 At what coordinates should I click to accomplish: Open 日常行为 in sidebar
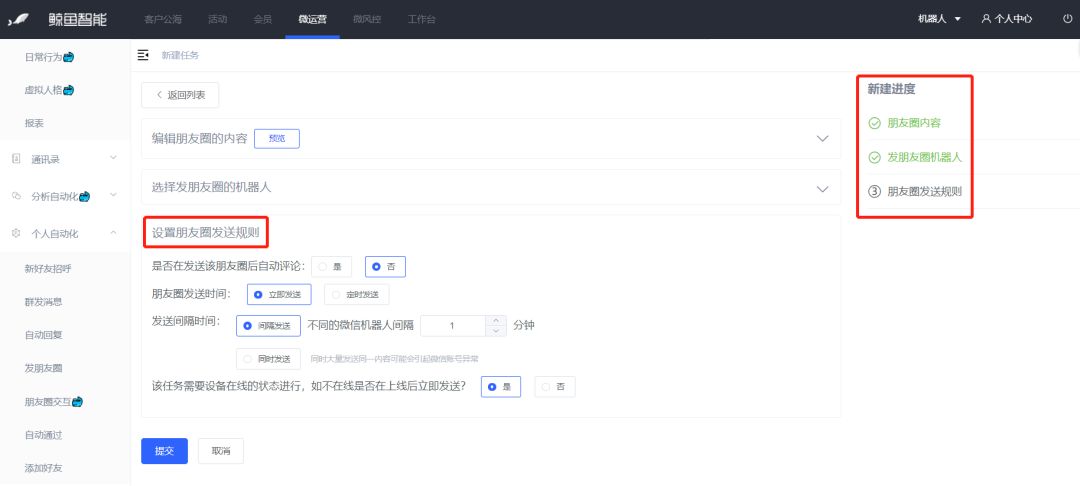pos(43,57)
